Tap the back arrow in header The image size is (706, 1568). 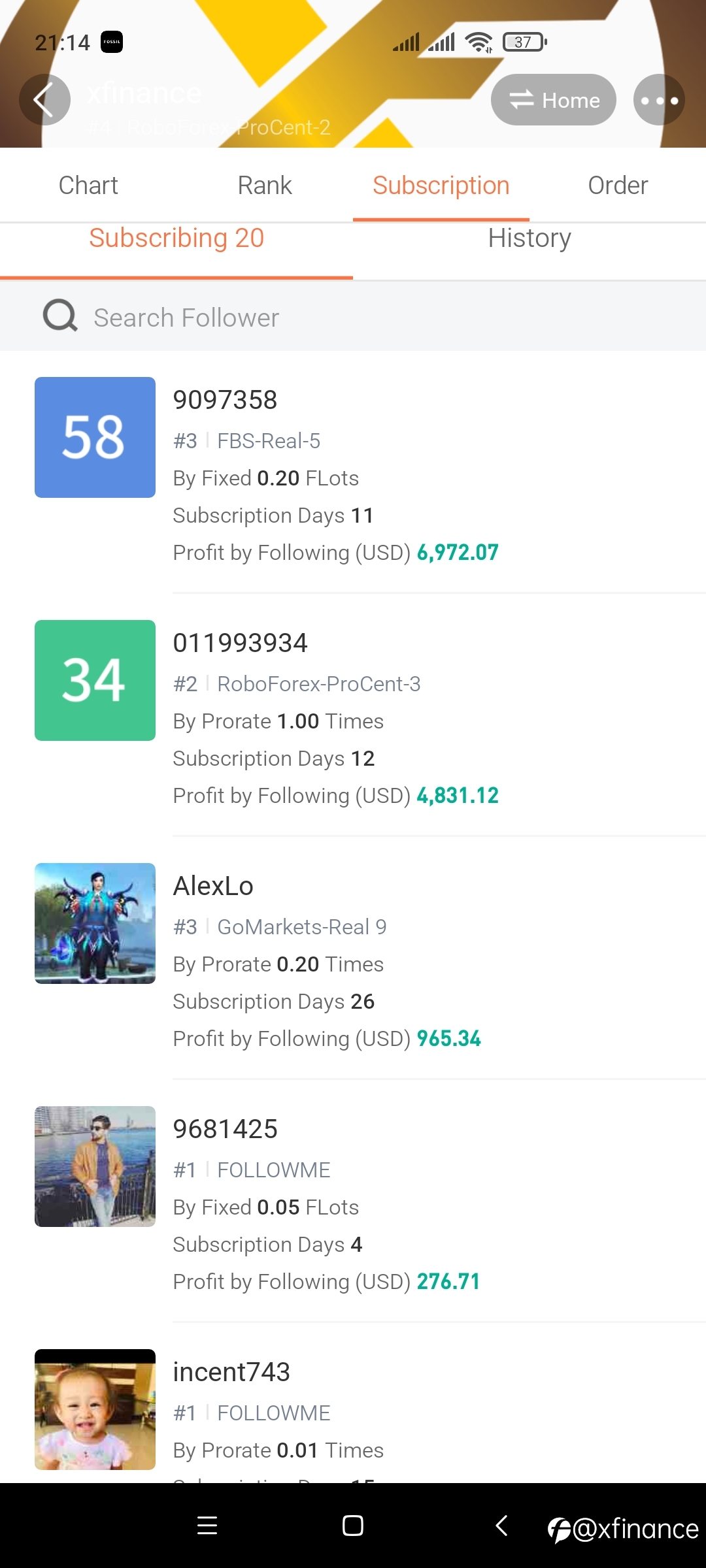(44, 100)
